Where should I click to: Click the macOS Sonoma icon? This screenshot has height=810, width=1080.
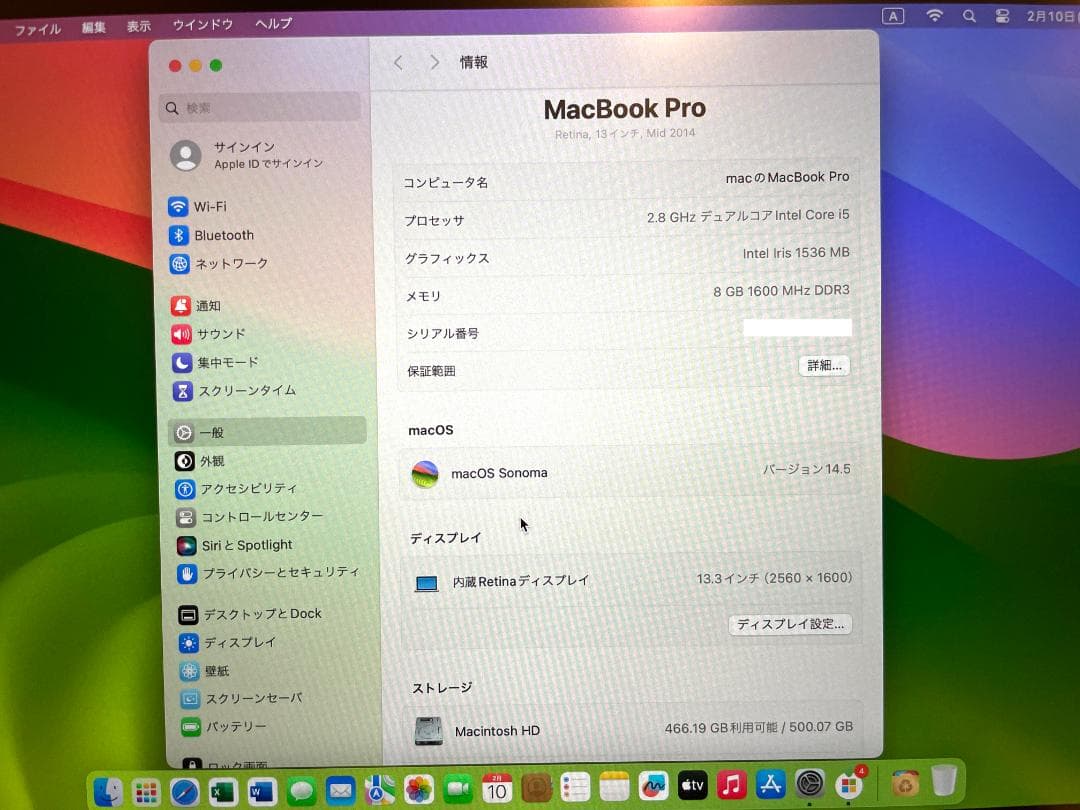[425, 473]
